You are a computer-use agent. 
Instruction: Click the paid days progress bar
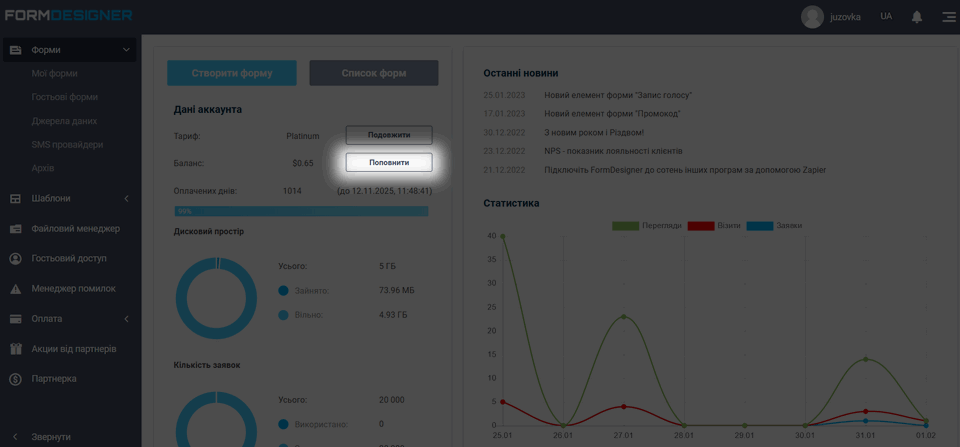(x=301, y=211)
